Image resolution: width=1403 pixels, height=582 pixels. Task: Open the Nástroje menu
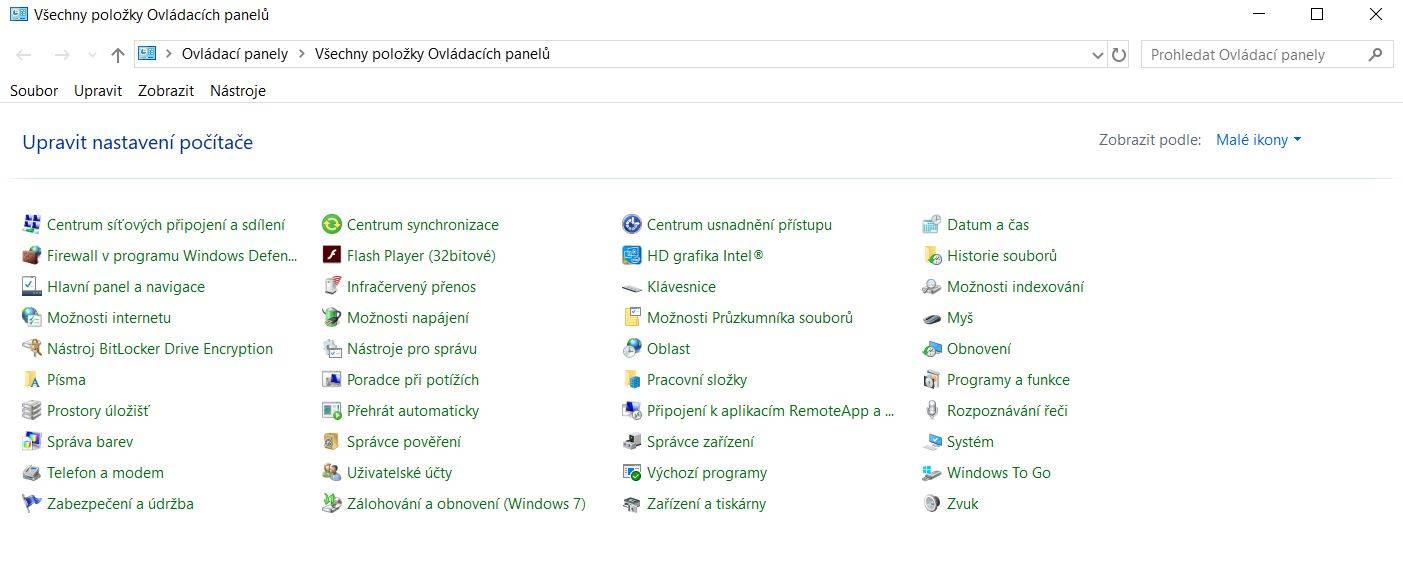point(238,91)
